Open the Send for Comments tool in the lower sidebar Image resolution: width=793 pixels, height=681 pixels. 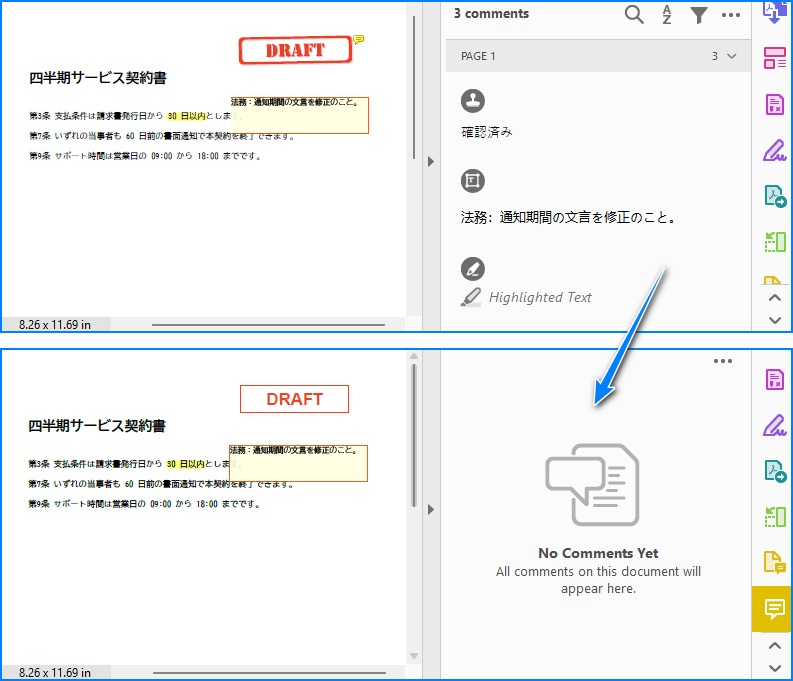(x=774, y=562)
